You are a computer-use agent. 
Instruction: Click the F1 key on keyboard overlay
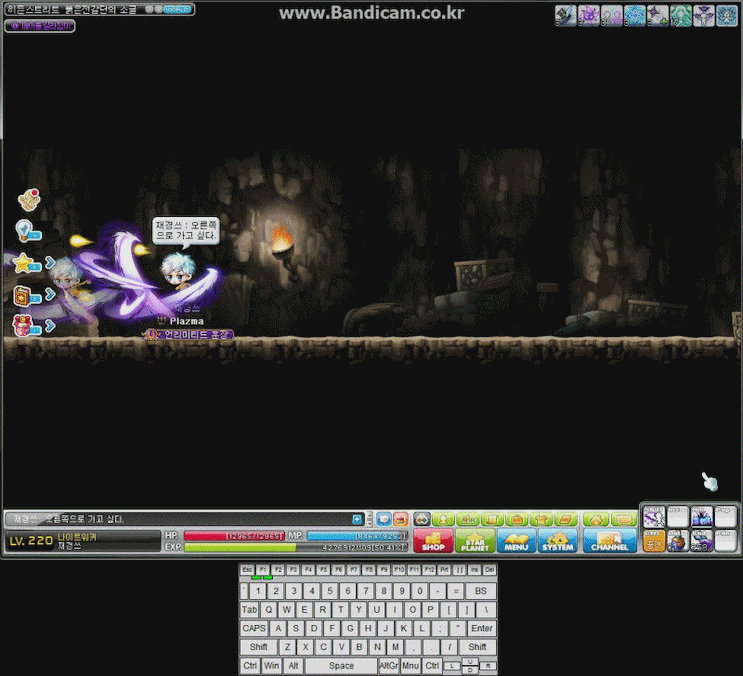[263, 570]
